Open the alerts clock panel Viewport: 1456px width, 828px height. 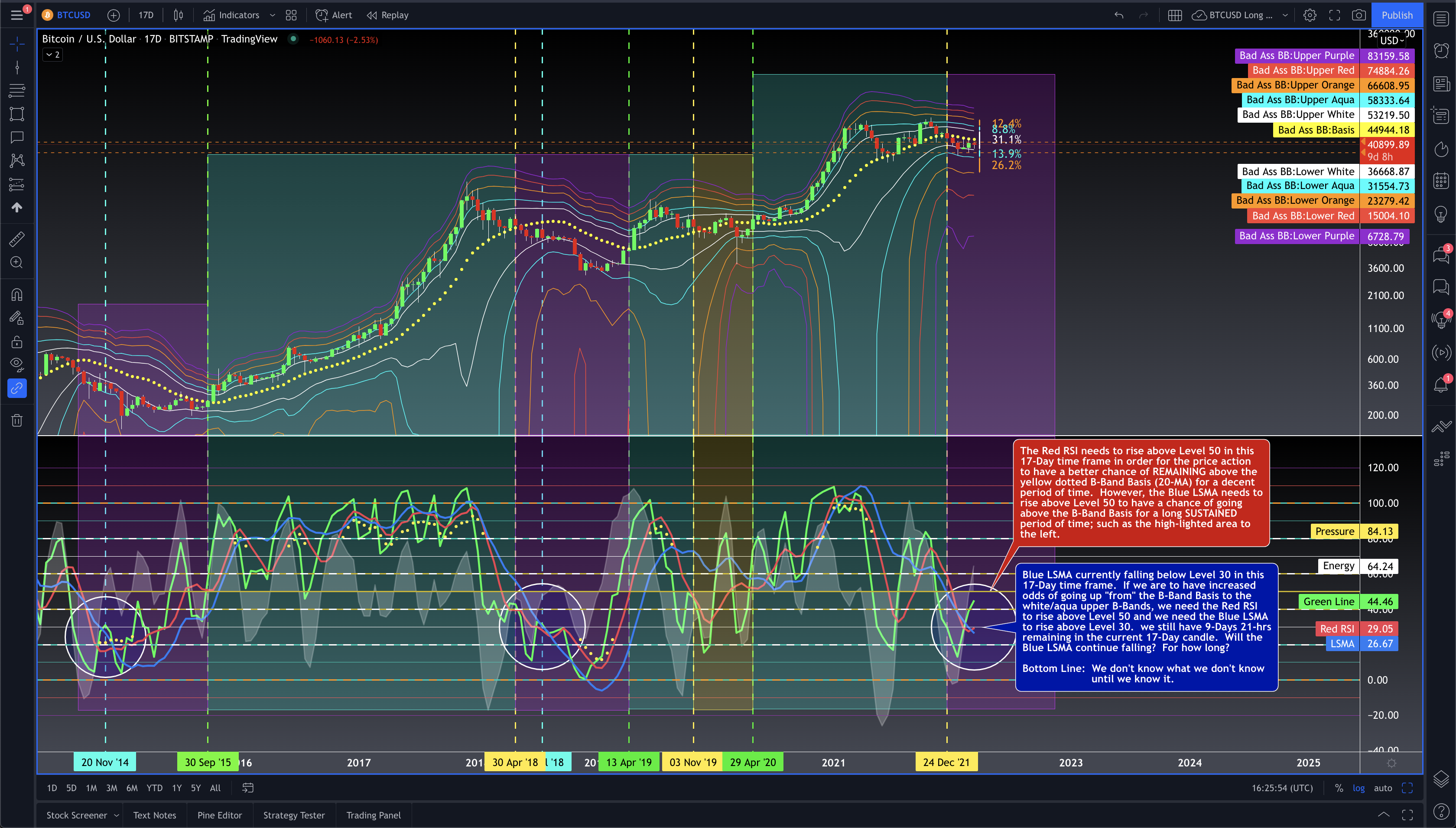1441,51
